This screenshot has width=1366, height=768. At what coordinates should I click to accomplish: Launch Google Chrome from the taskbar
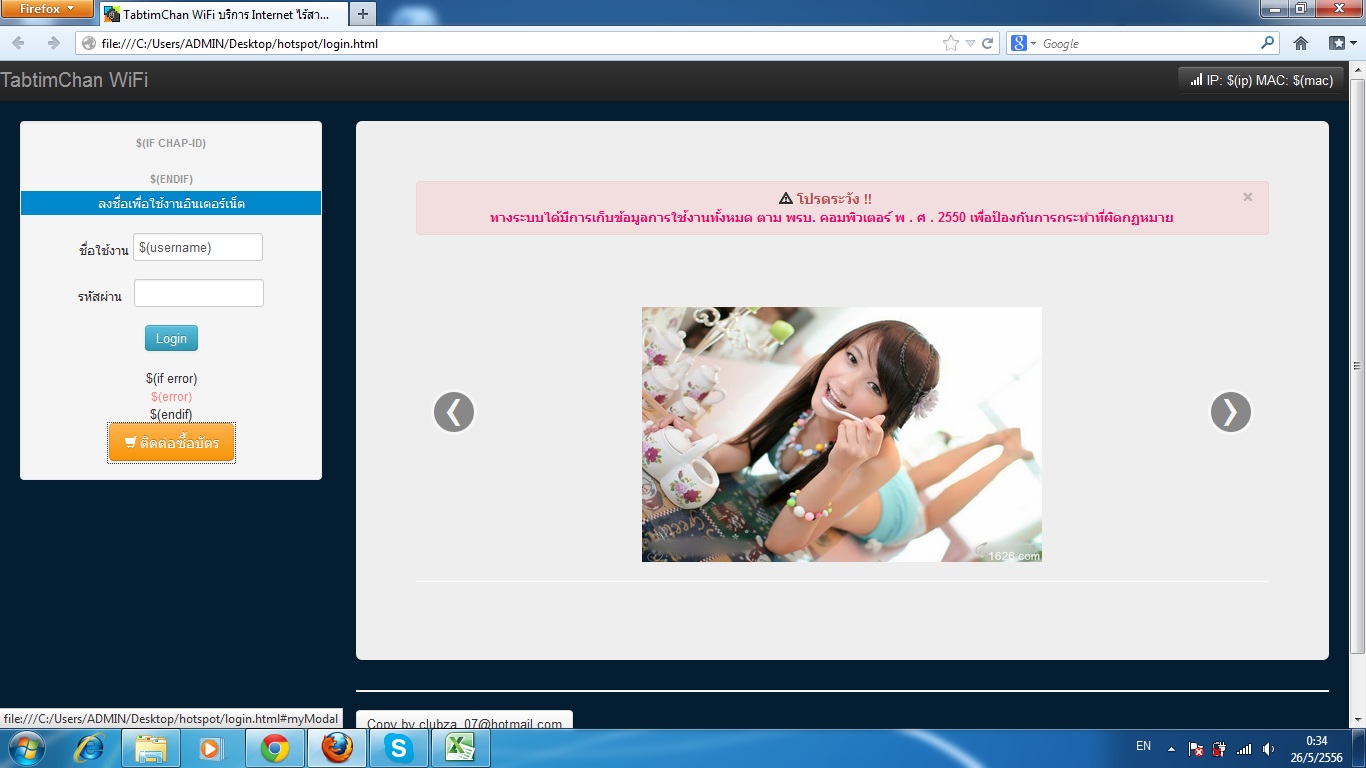coord(275,748)
